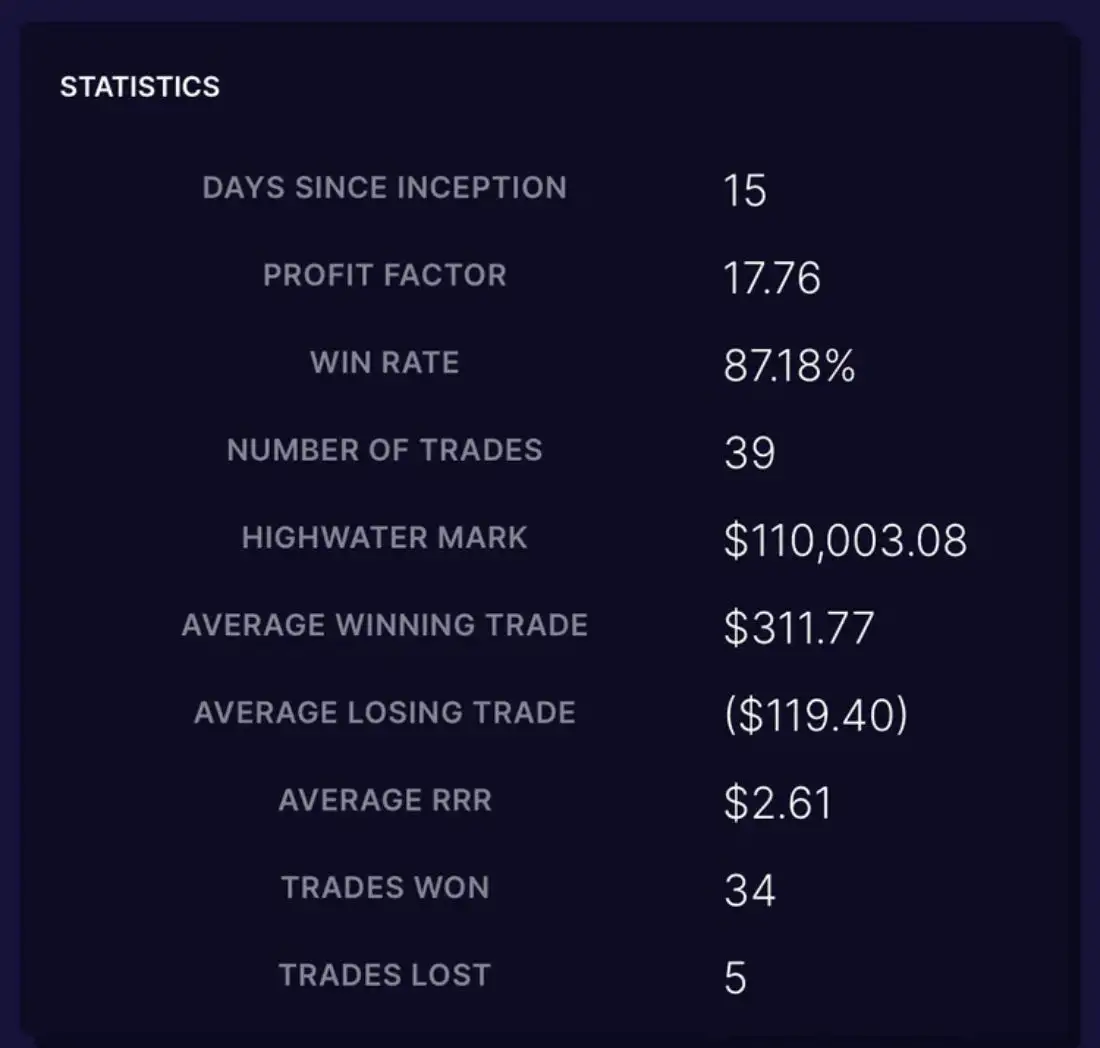Select the profit factor value 17.76
The height and width of the screenshot is (1048, 1100).
771,278
